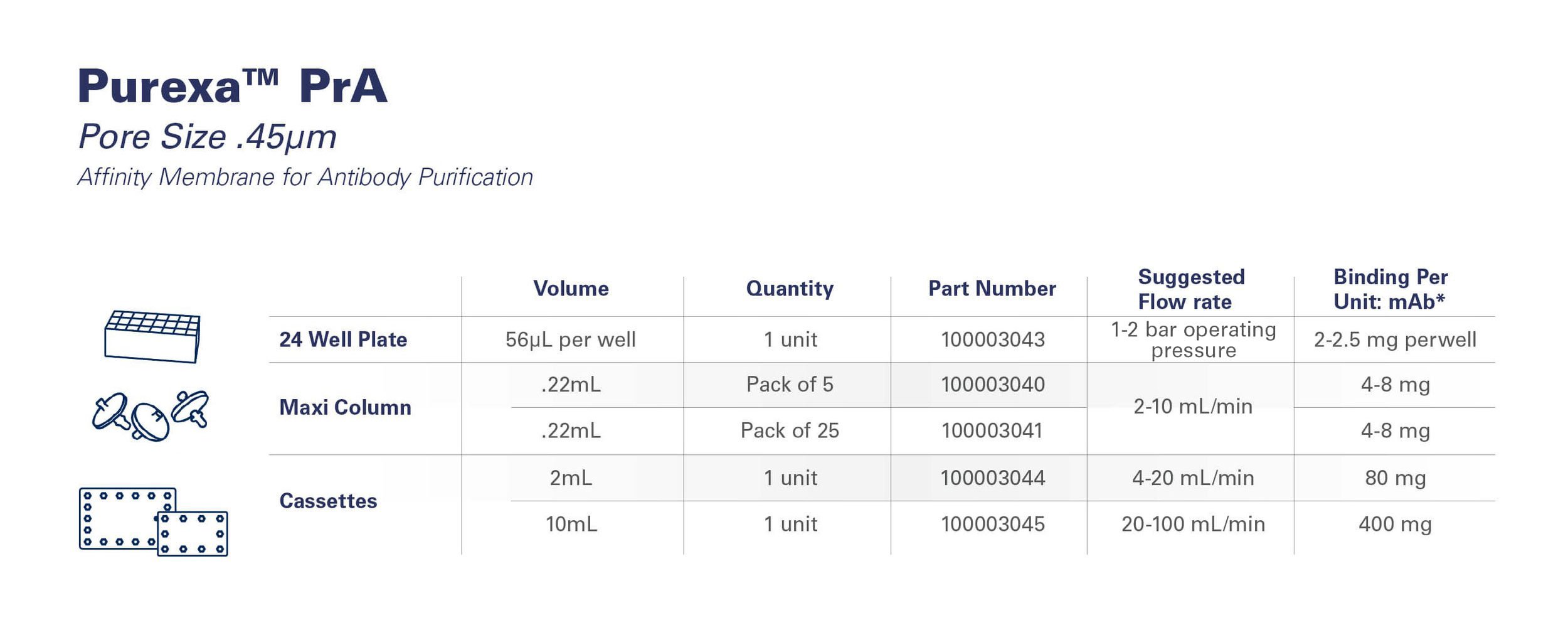Viewport: 1568px width, 635px height.
Task: Click part number 100003041
Action: pyautogui.click(x=992, y=430)
